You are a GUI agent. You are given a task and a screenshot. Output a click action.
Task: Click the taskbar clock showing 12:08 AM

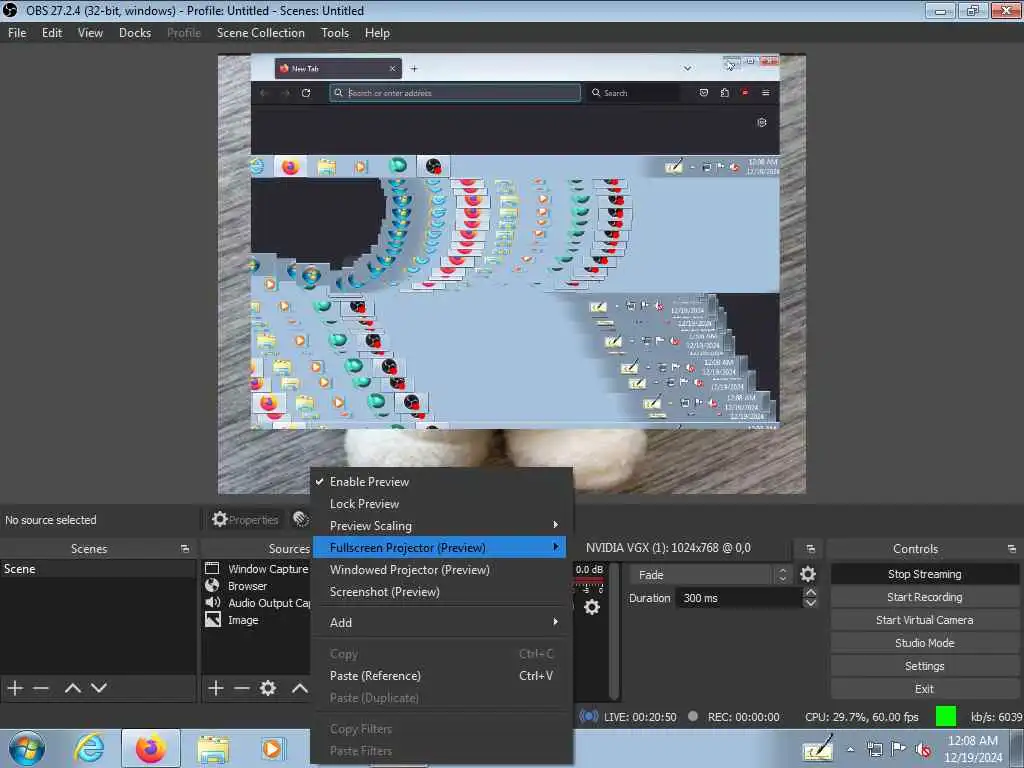[x=972, y=749]
